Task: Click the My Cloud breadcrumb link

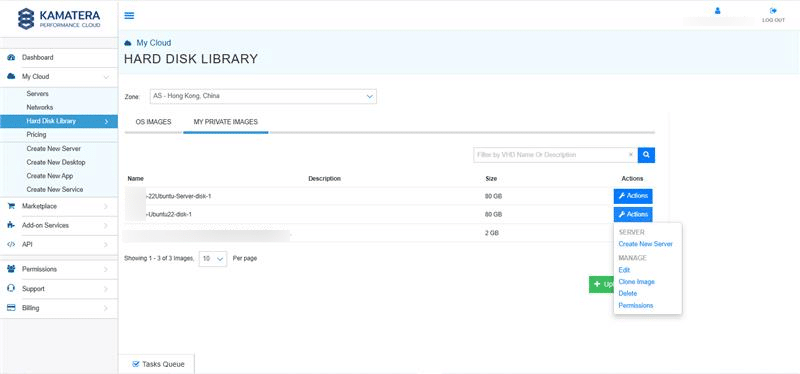Action: pos(154,43)
